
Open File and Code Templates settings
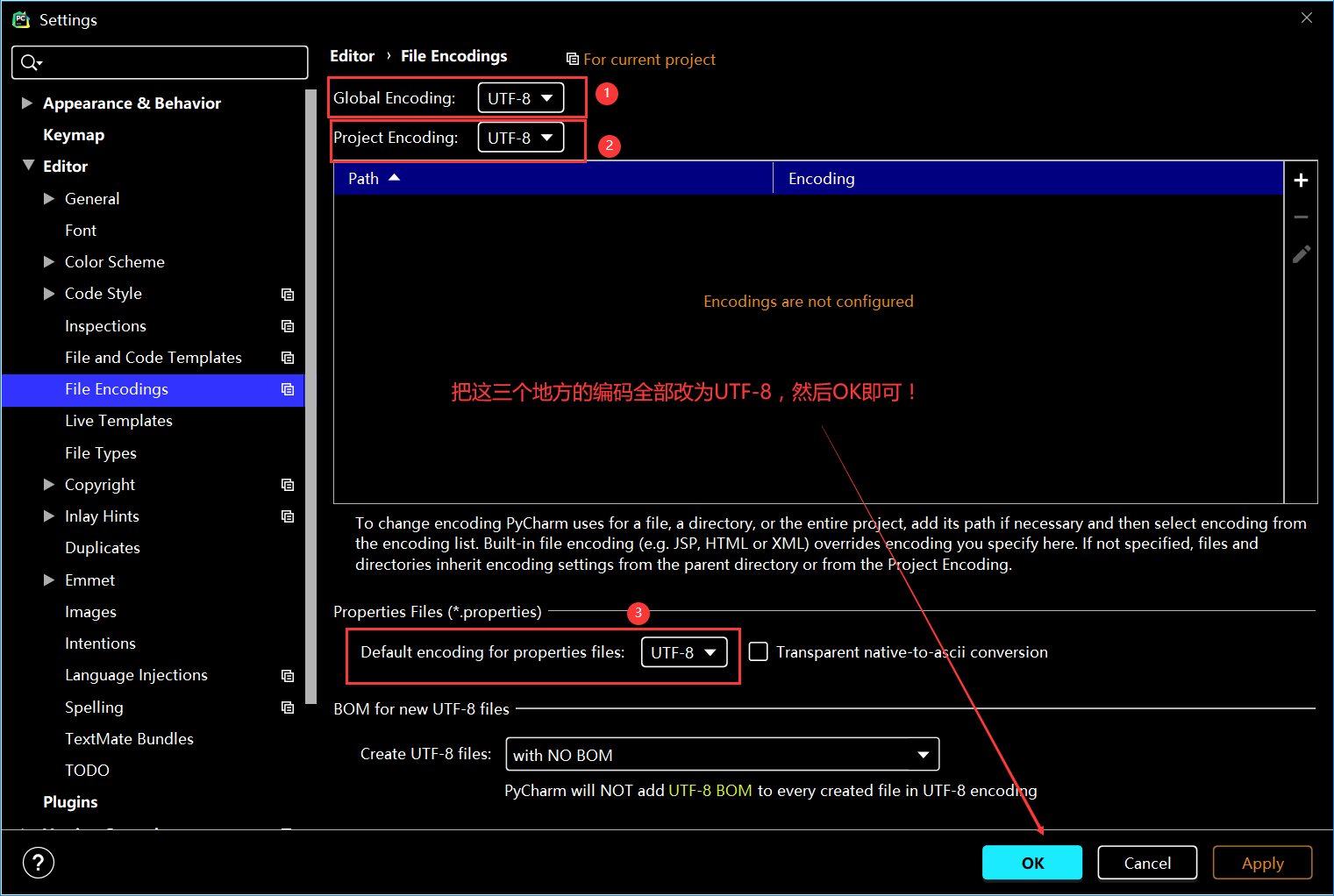(x=153, y=358)
